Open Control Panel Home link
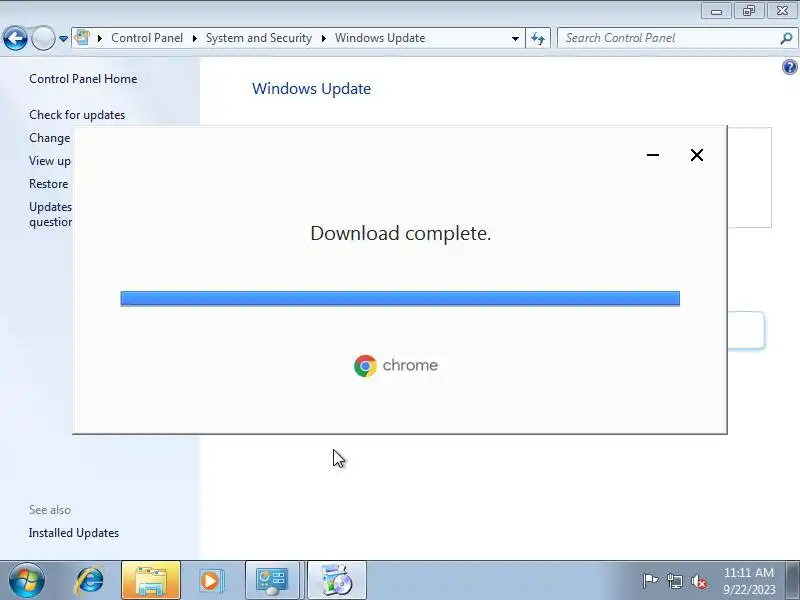The image size is (800, 600). pyautogui.click(x=83, y=79)
